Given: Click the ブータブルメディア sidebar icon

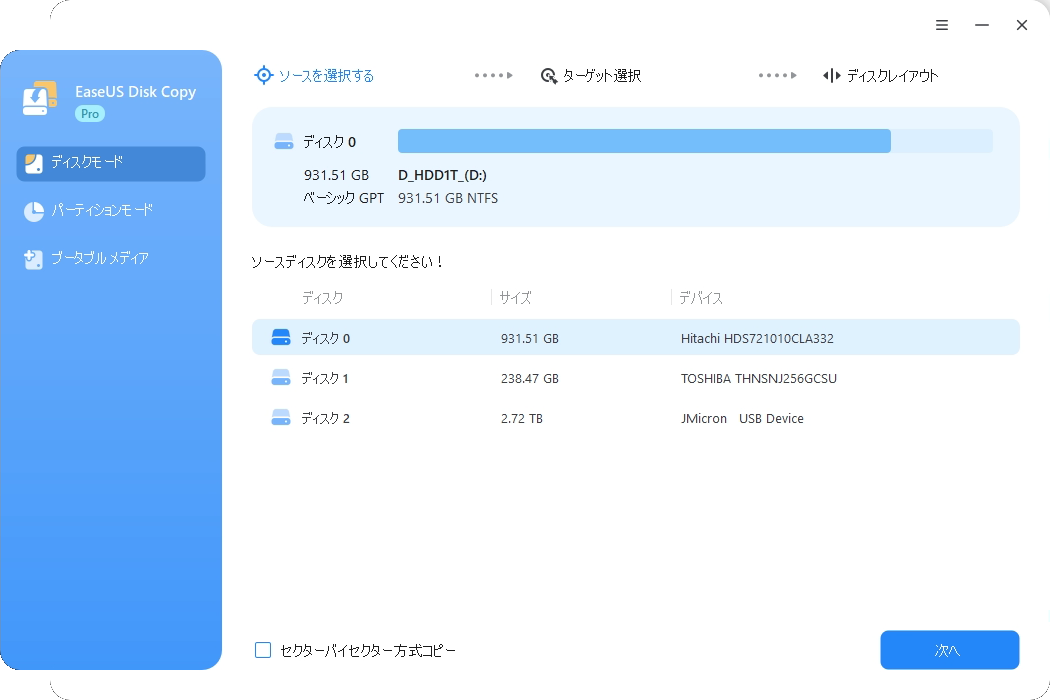Looking at the screenshot, I should pos(33,259).
